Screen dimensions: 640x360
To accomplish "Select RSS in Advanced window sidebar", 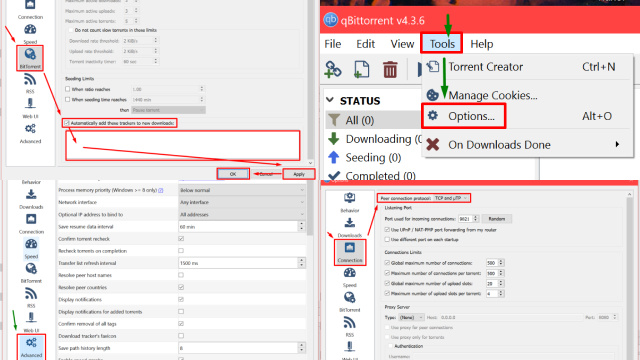I will click(31, 293).
